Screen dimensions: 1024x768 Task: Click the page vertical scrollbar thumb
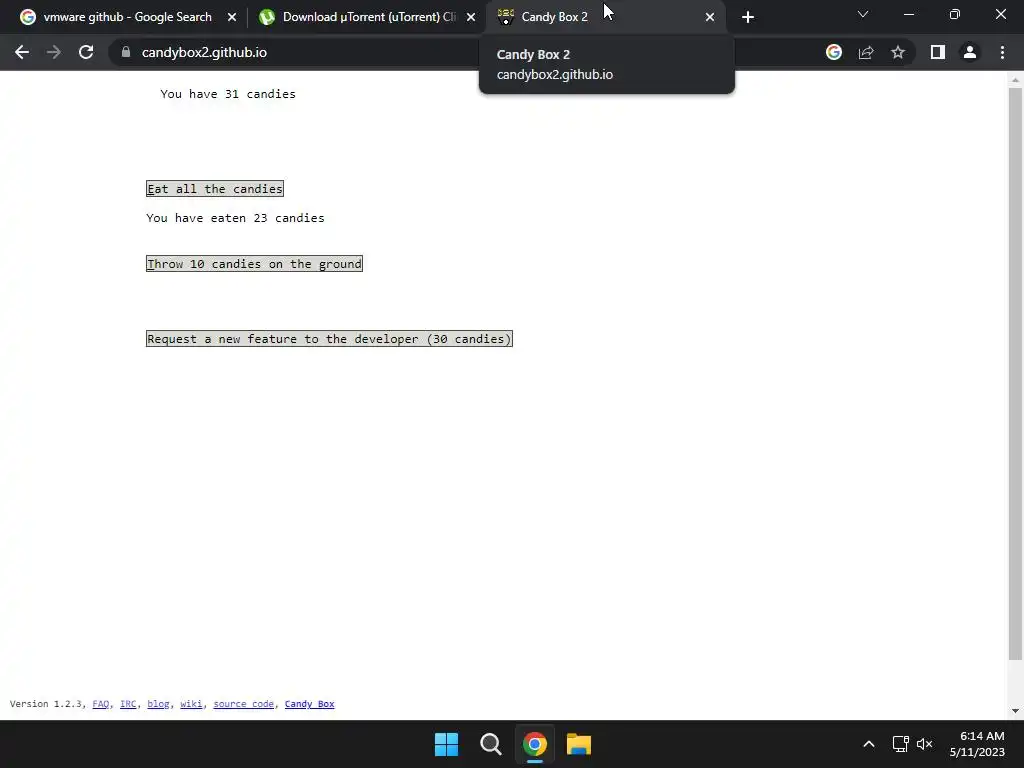[x=1015, y=374]
